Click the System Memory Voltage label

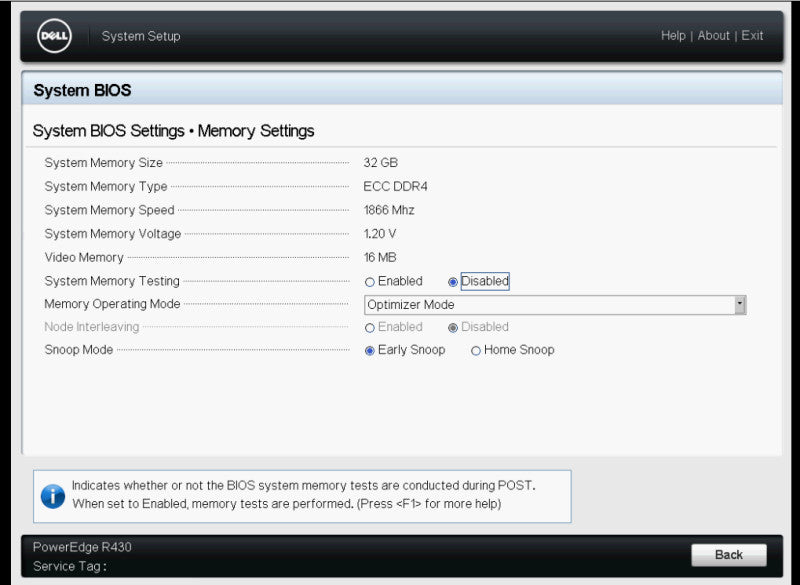(x=113, y=234)
